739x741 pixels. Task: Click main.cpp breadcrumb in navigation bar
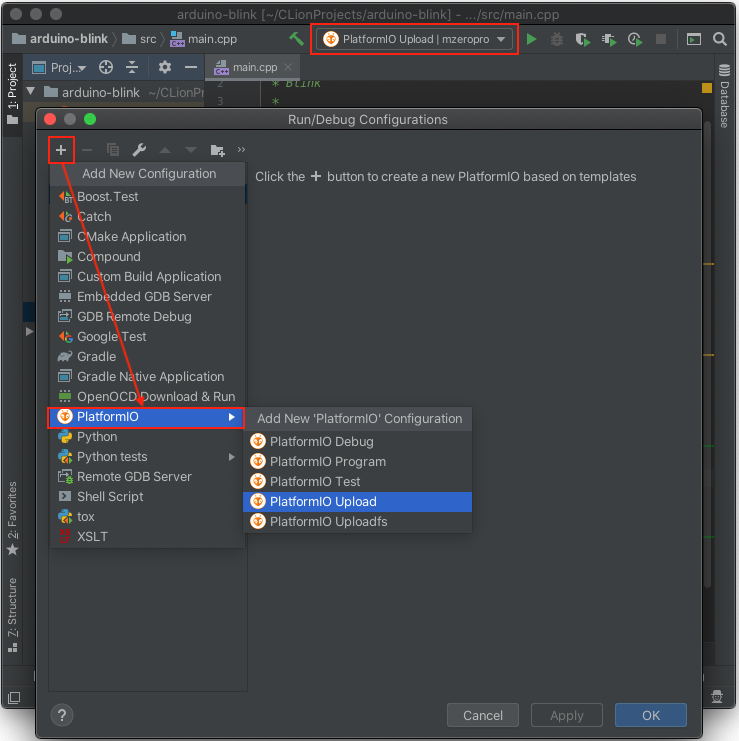pos(204,39)
